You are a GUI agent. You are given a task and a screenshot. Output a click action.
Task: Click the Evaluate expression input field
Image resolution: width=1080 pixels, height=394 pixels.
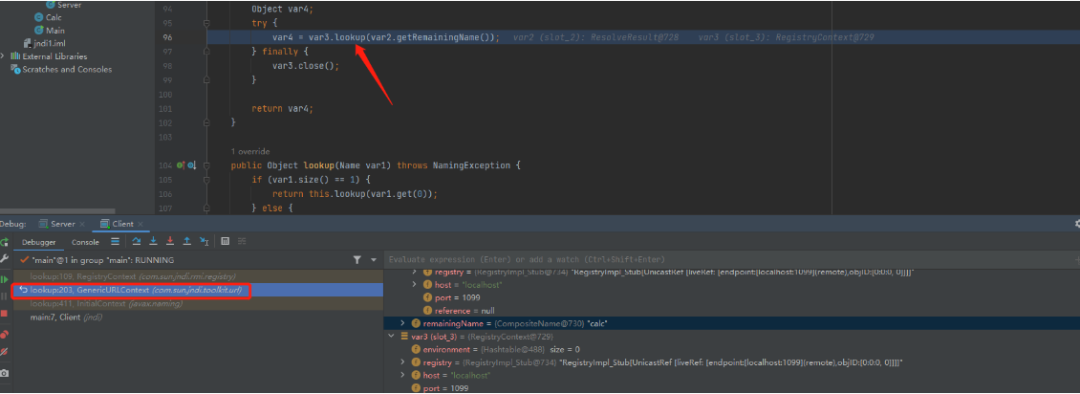730,260
